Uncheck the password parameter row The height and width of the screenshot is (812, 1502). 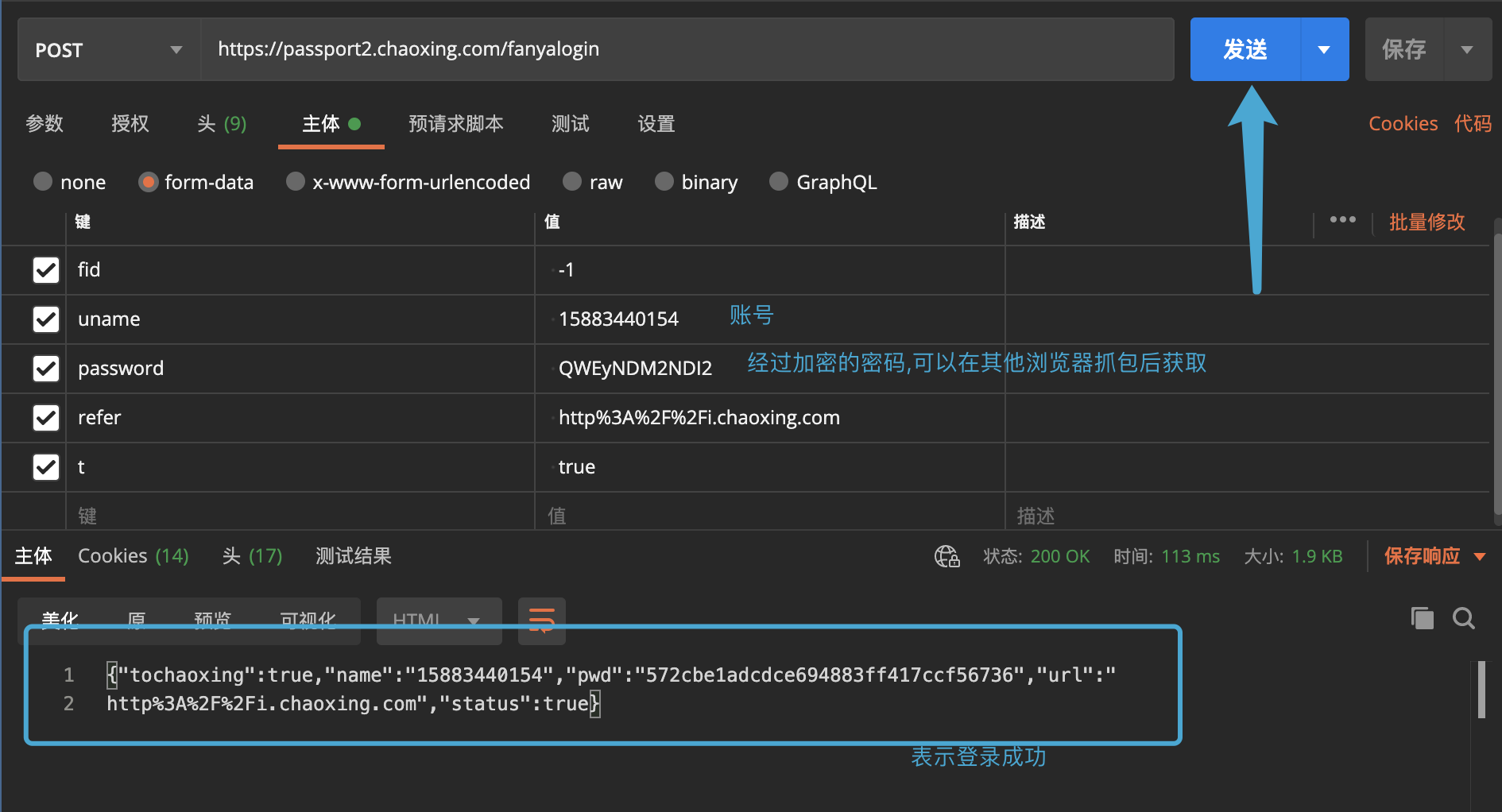[46, 369]
